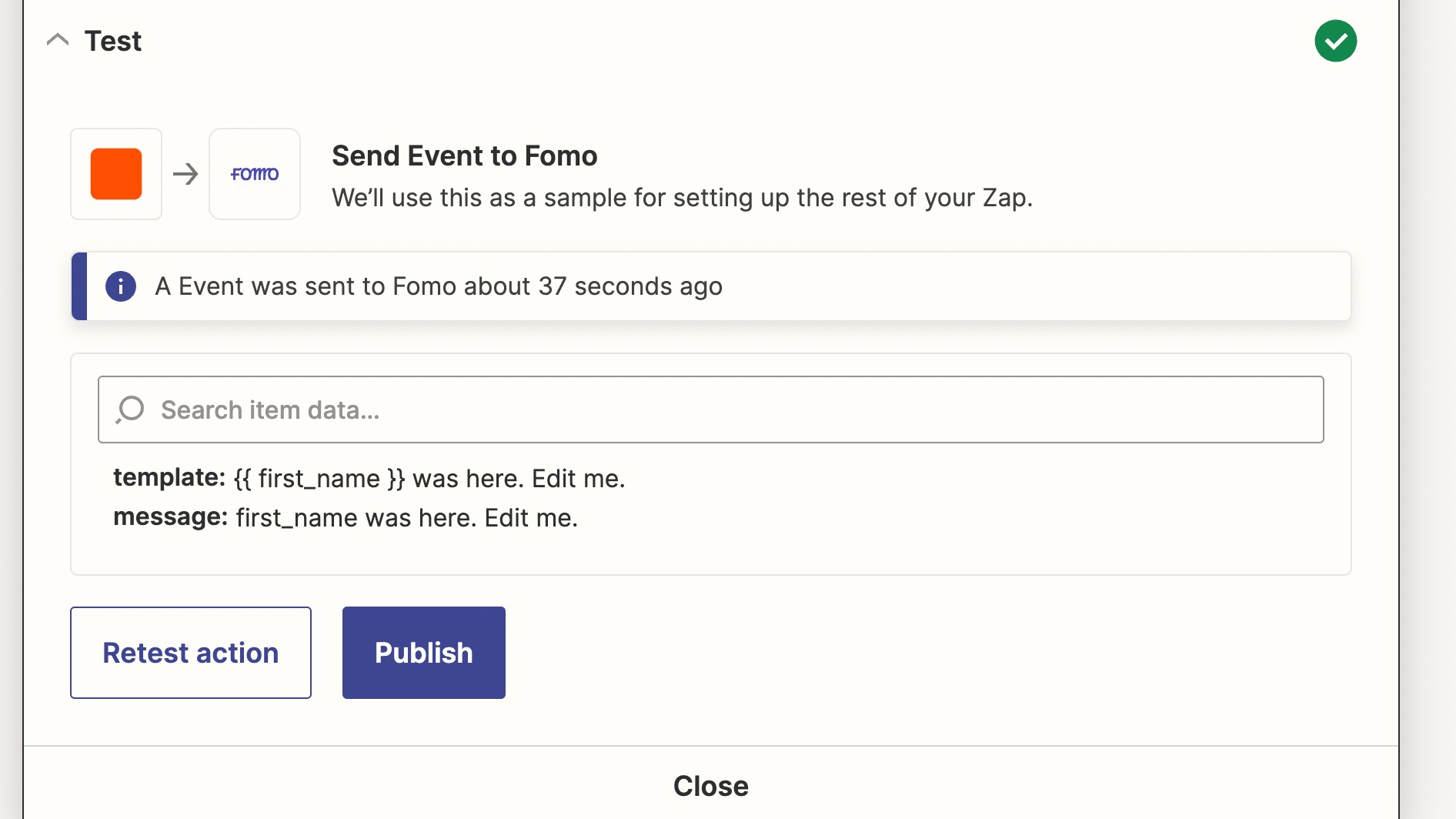The height and width of the screenshot is (819, 1456).
Task: Select the template field label
Action: point(169,478)
